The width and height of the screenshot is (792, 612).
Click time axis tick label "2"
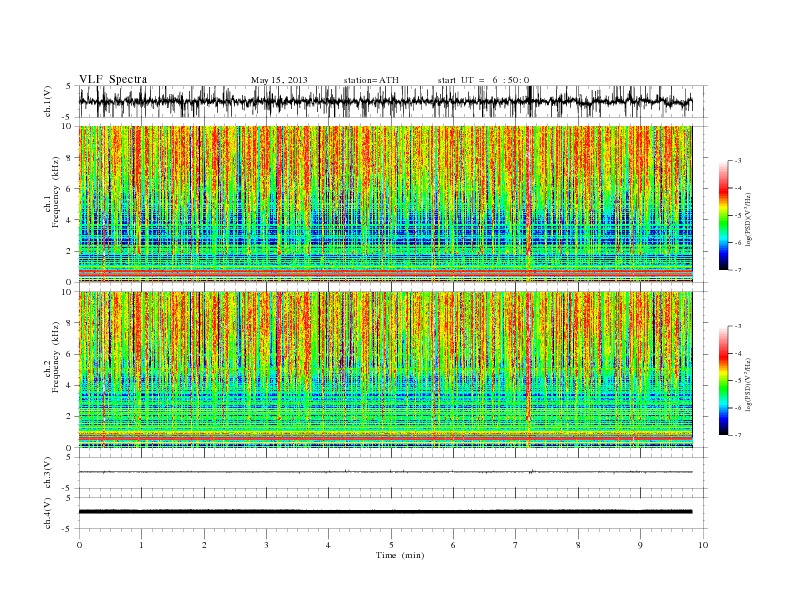click(204, 545)
